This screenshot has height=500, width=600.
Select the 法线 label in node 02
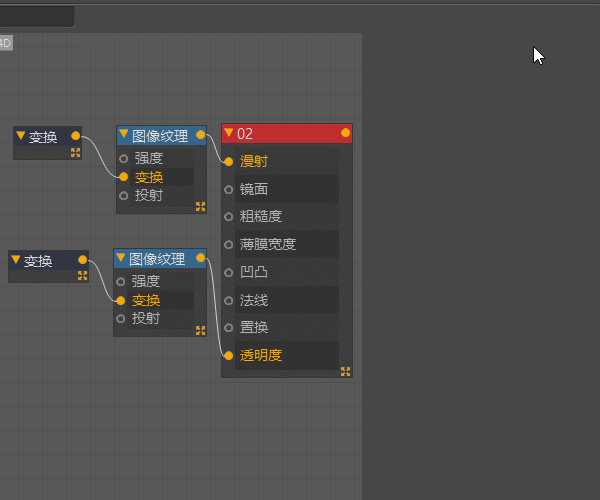click(253, 300)
